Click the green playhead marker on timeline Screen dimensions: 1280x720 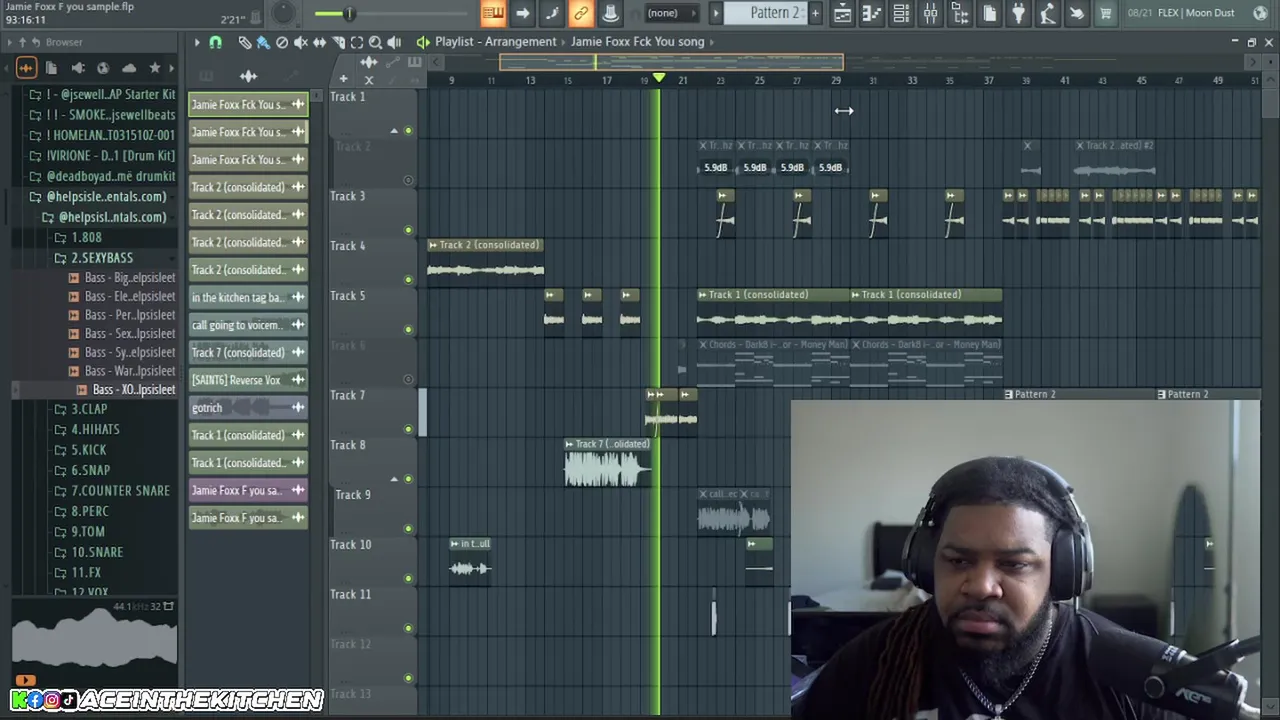[658, 78]
